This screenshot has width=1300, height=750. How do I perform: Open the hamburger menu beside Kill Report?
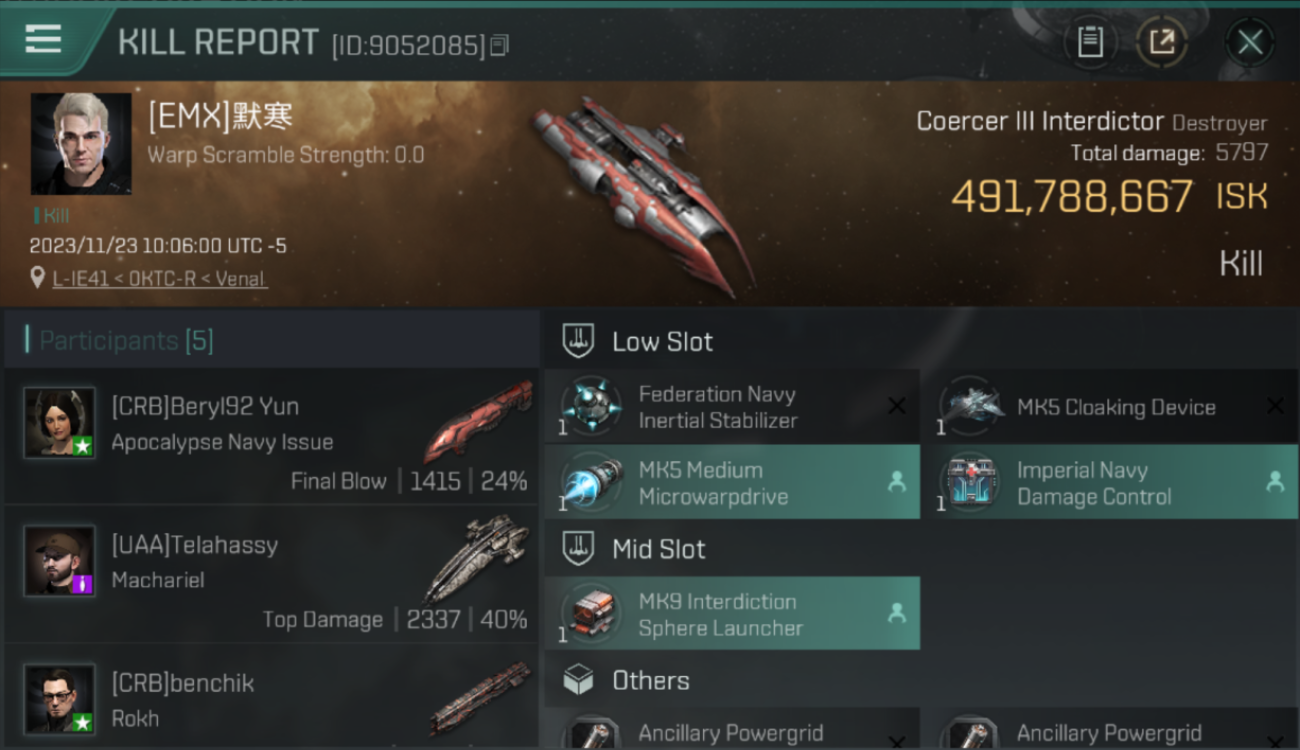(43, 39)
